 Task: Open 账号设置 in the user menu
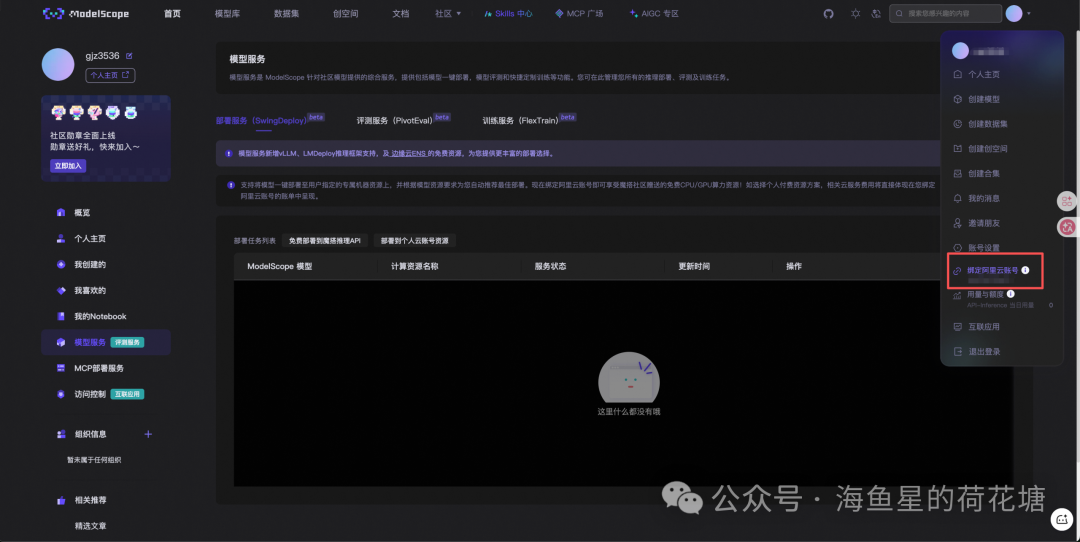[x=984, y=248]
